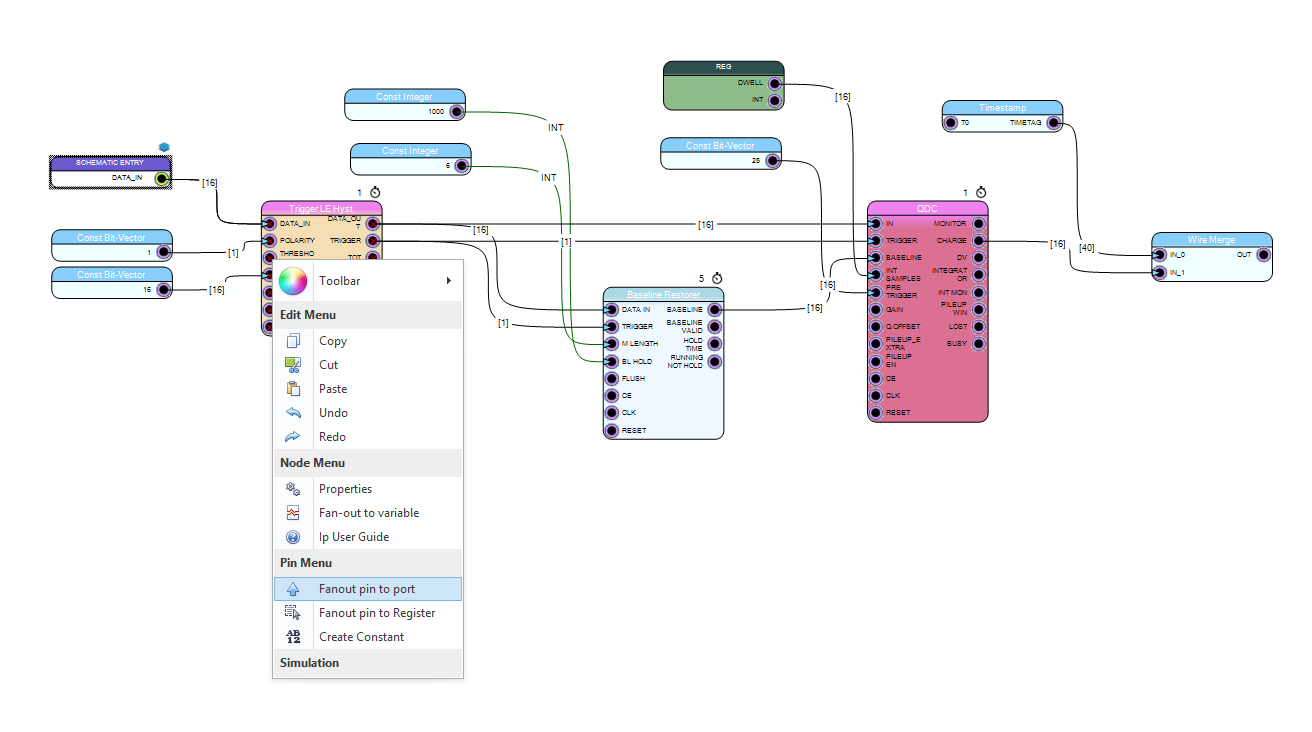Click the stopwatch icon above Trigger LE Hyst
1312x732 pixels.
click(x=375, y=192)
